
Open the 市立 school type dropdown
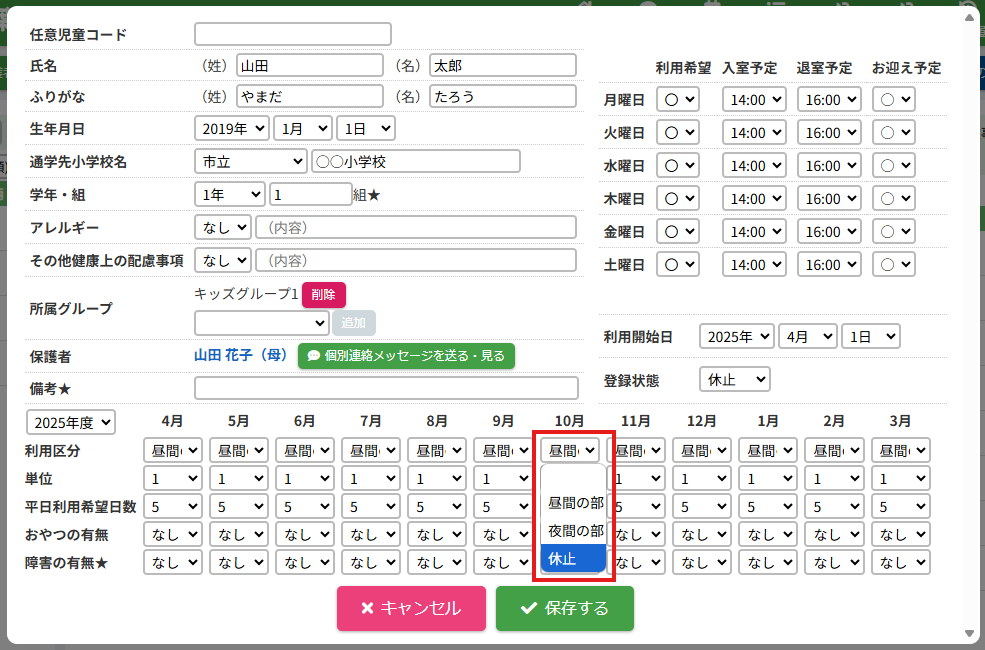pyautogui.click(x=250, y=161)
